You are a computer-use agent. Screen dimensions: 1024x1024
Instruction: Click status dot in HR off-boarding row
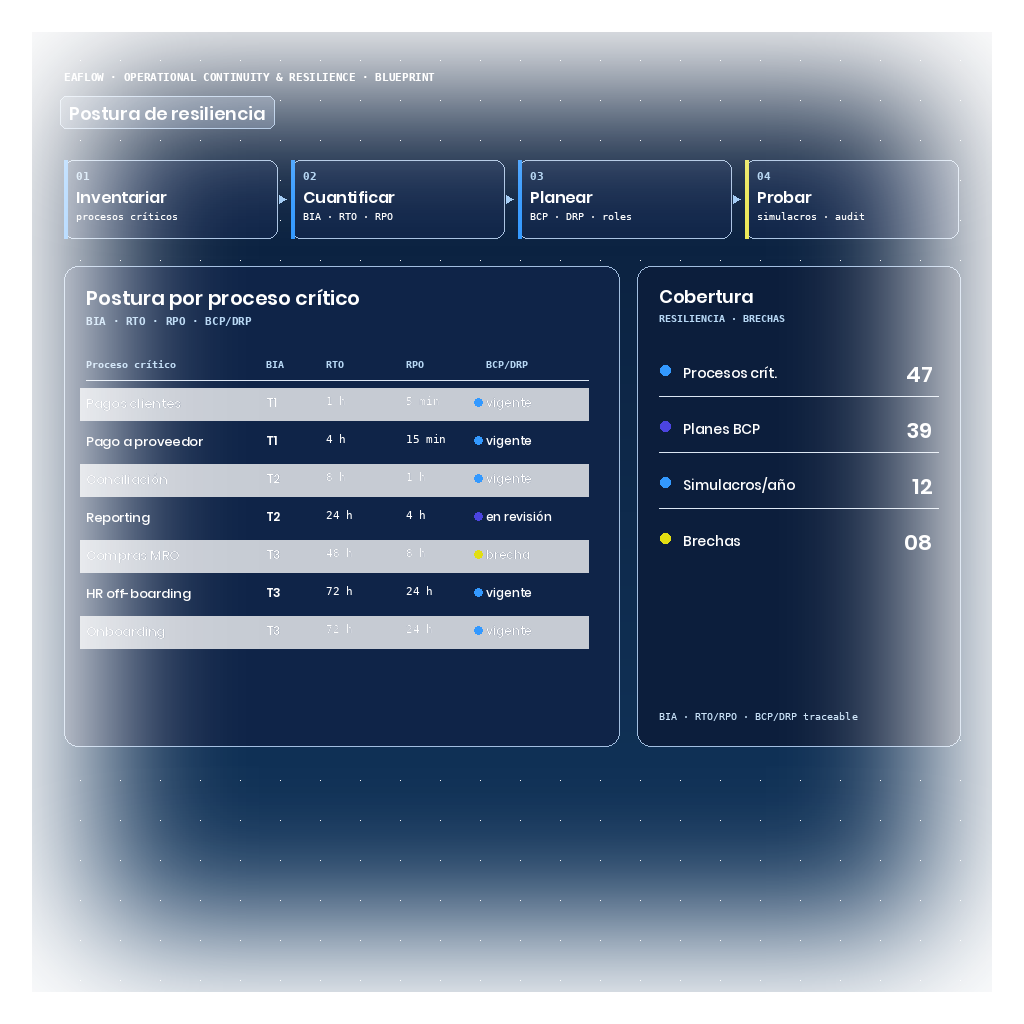pyautogui.click(x=478, y=592)
